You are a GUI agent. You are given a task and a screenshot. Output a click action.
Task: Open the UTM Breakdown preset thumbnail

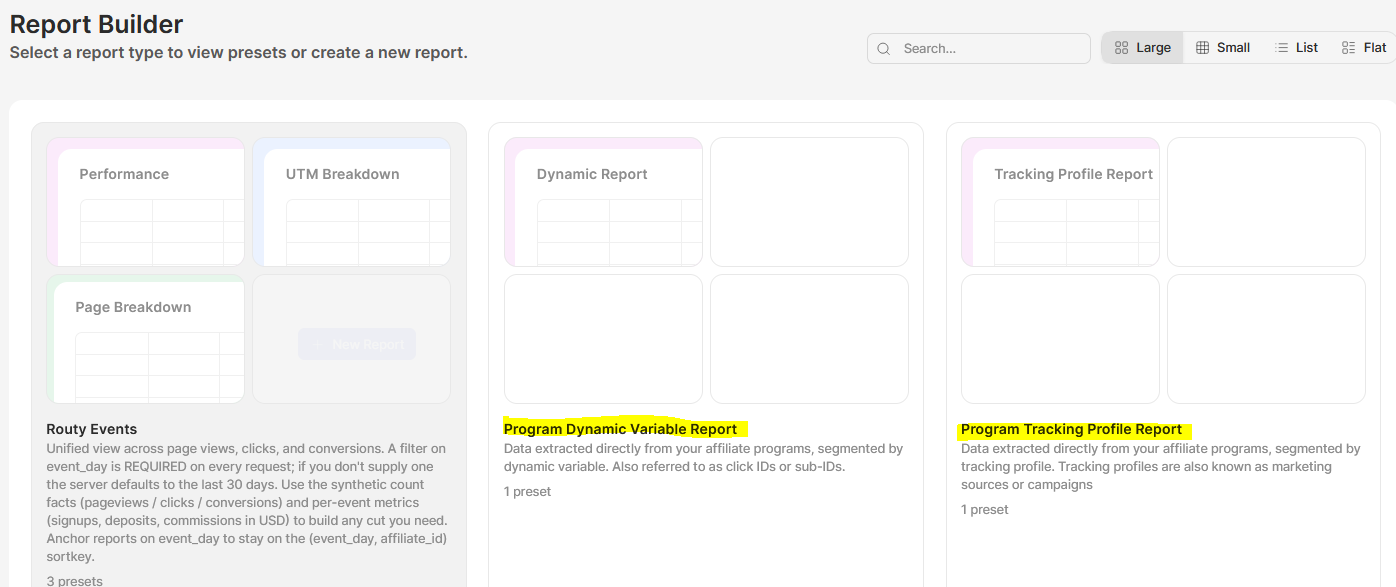351,202
